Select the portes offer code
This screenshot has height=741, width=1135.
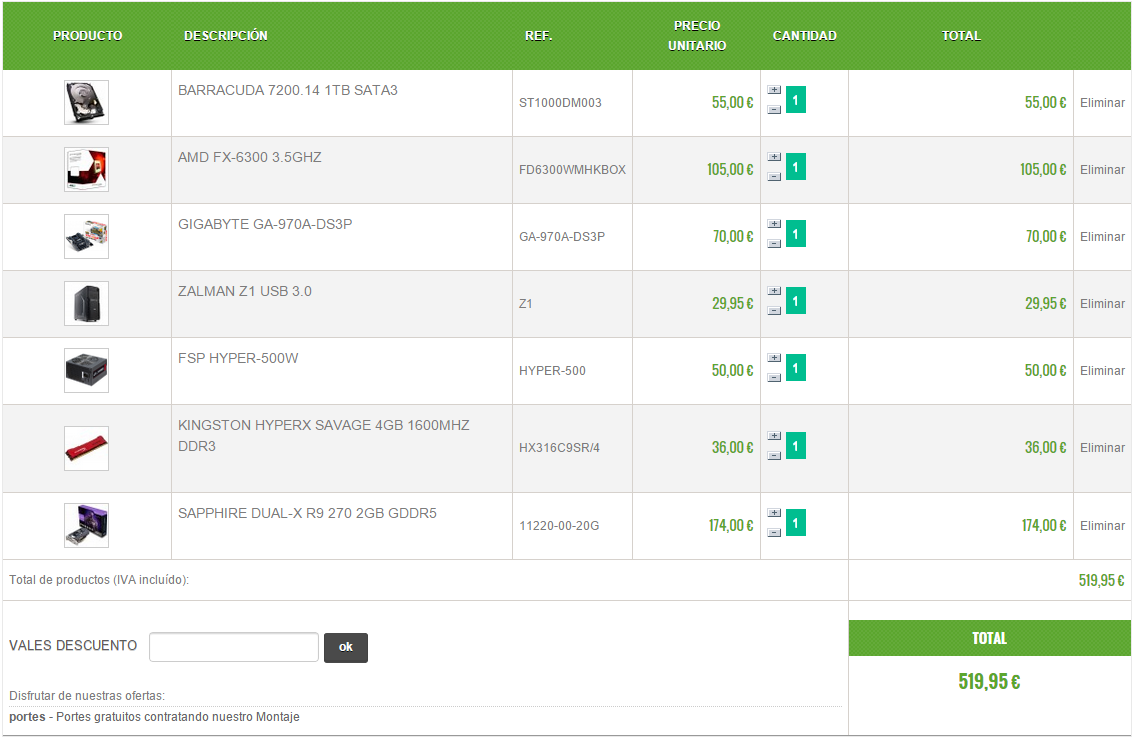point(27,717)
